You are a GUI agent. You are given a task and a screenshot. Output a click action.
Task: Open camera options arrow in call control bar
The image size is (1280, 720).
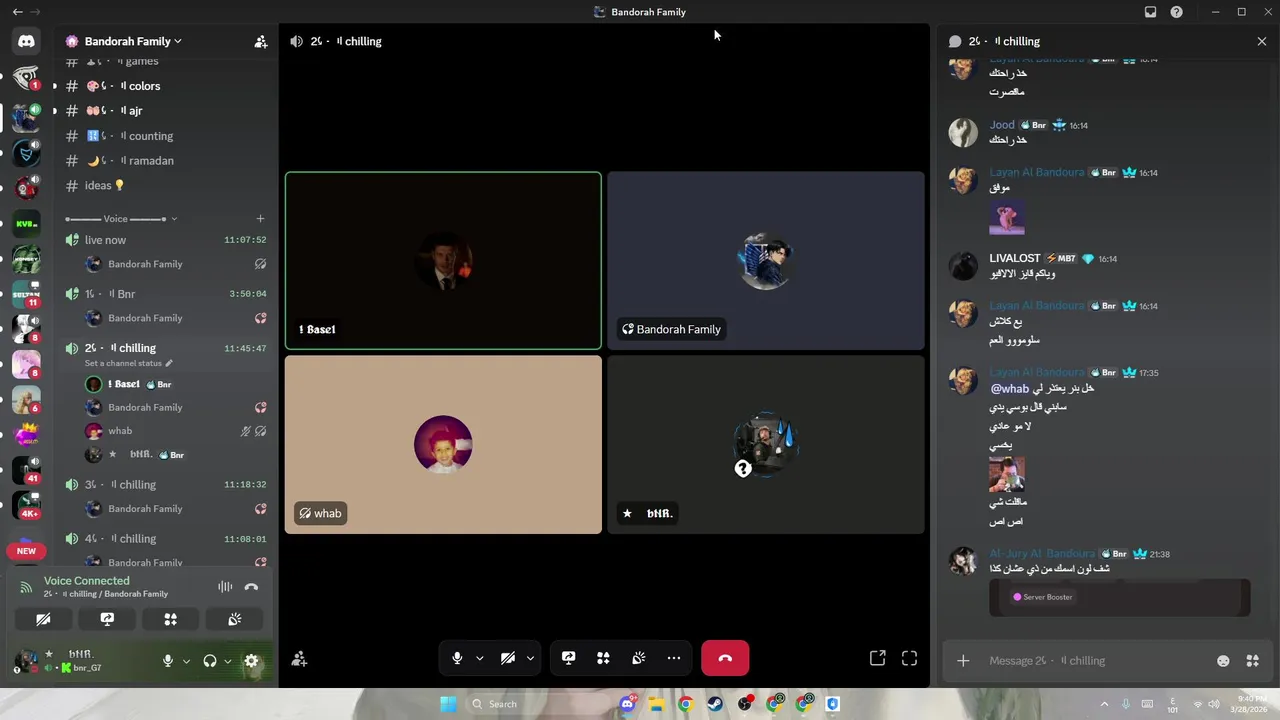click(x=530, y=658)
